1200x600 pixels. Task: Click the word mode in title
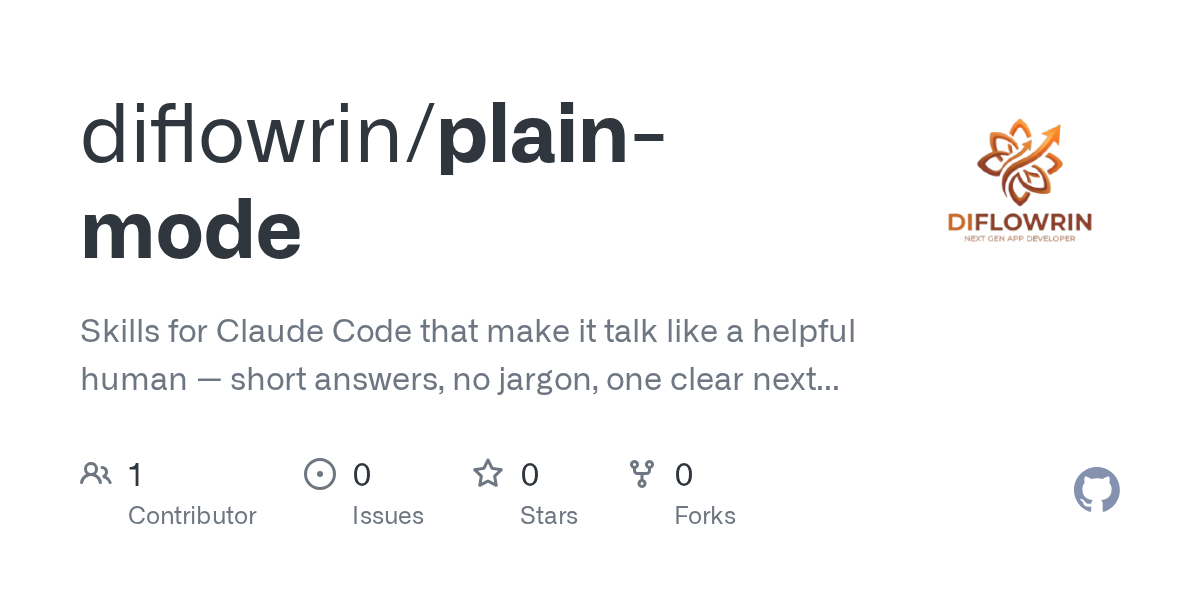click(x=191, y=231)
